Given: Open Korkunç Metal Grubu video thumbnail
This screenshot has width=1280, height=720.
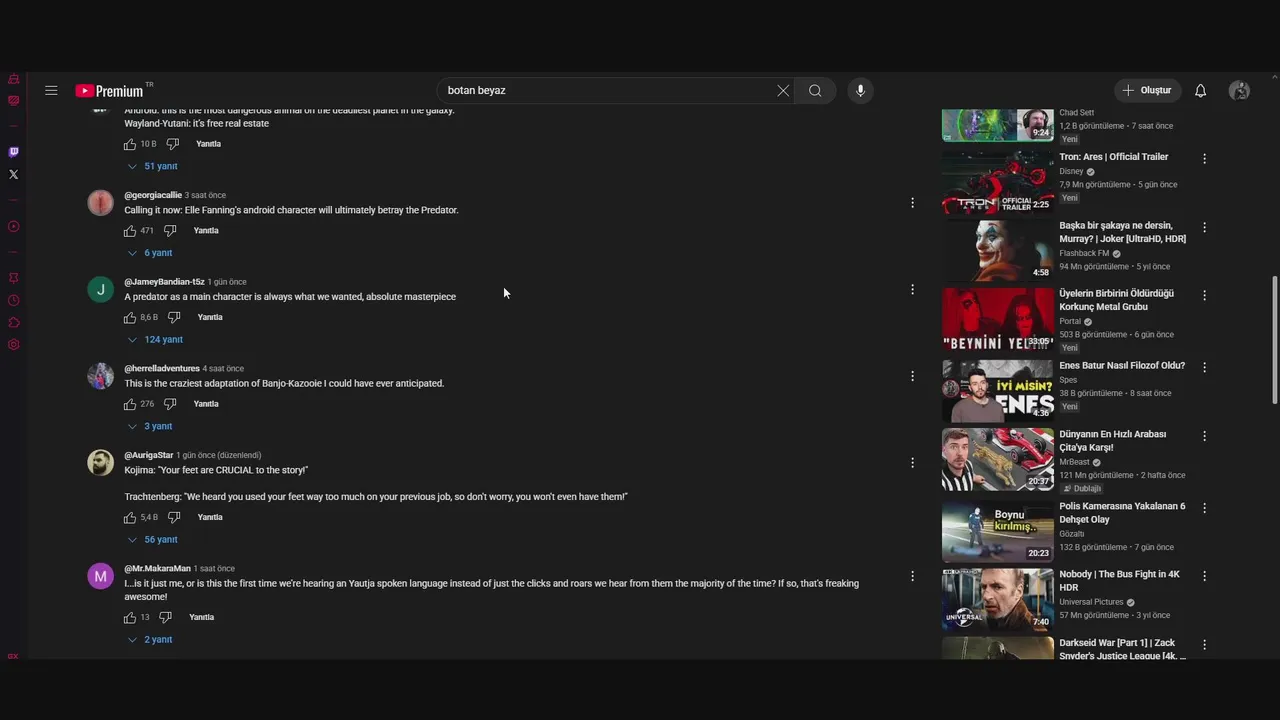Looking at the screenshot, I should (997, 319).
